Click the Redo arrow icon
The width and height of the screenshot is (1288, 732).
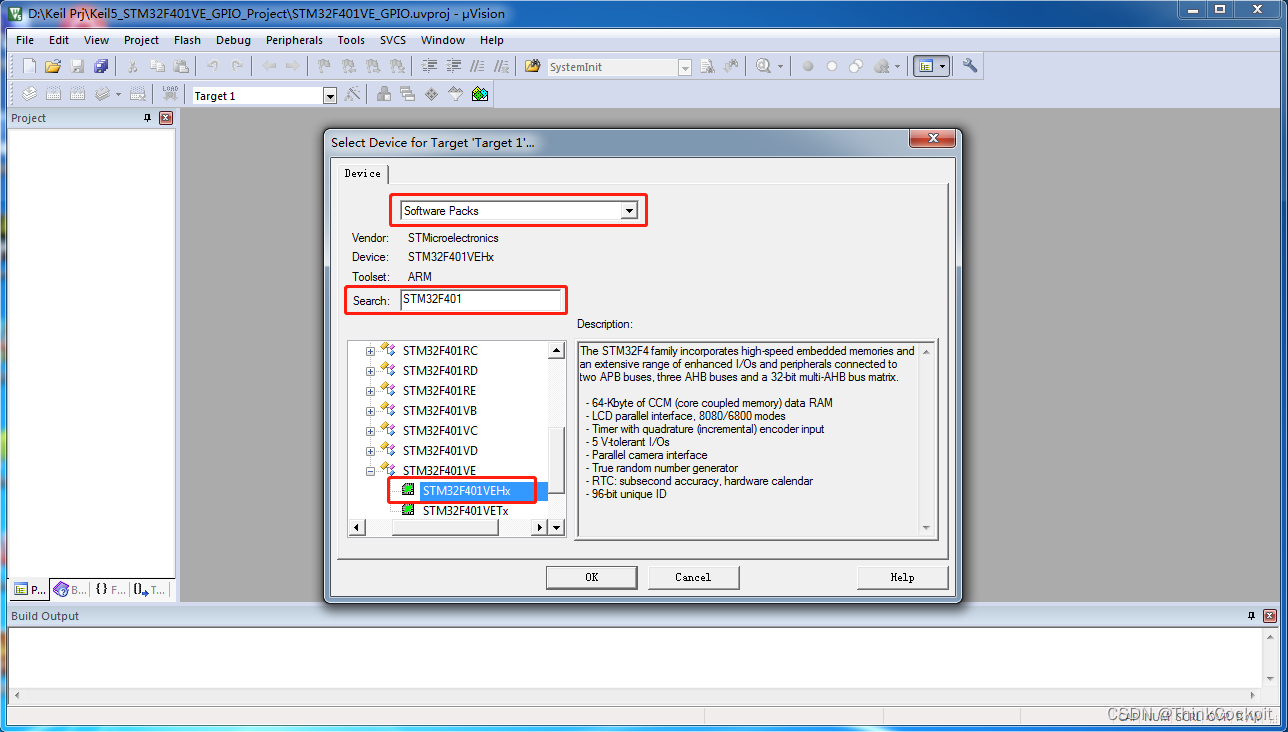pyautogui.click(x=237, y=66)
